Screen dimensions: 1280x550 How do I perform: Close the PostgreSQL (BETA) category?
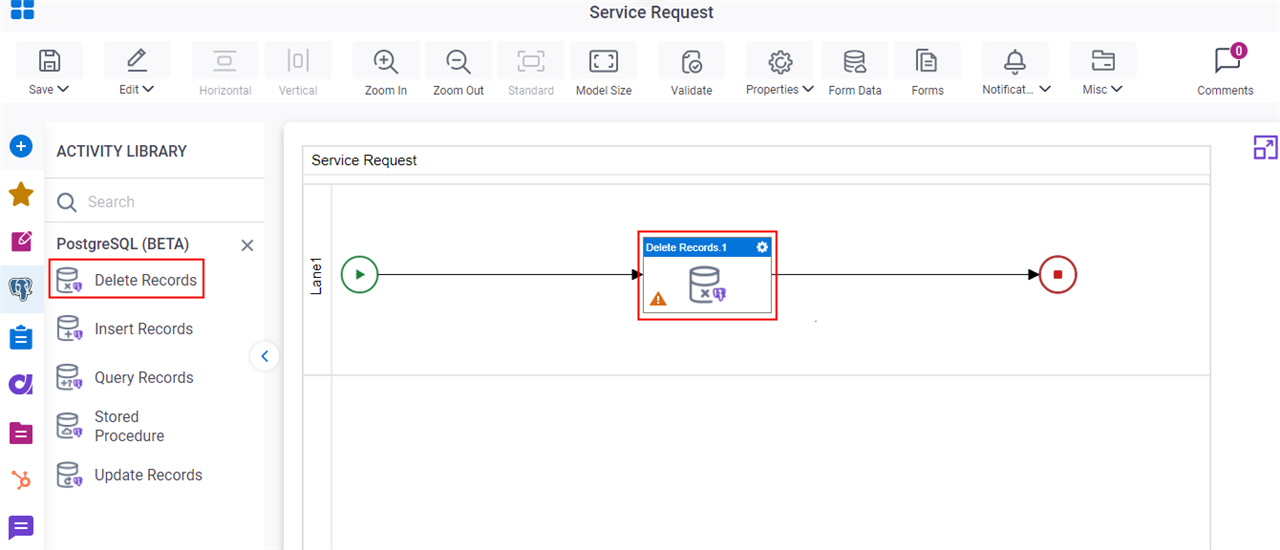tap(247, 245)
